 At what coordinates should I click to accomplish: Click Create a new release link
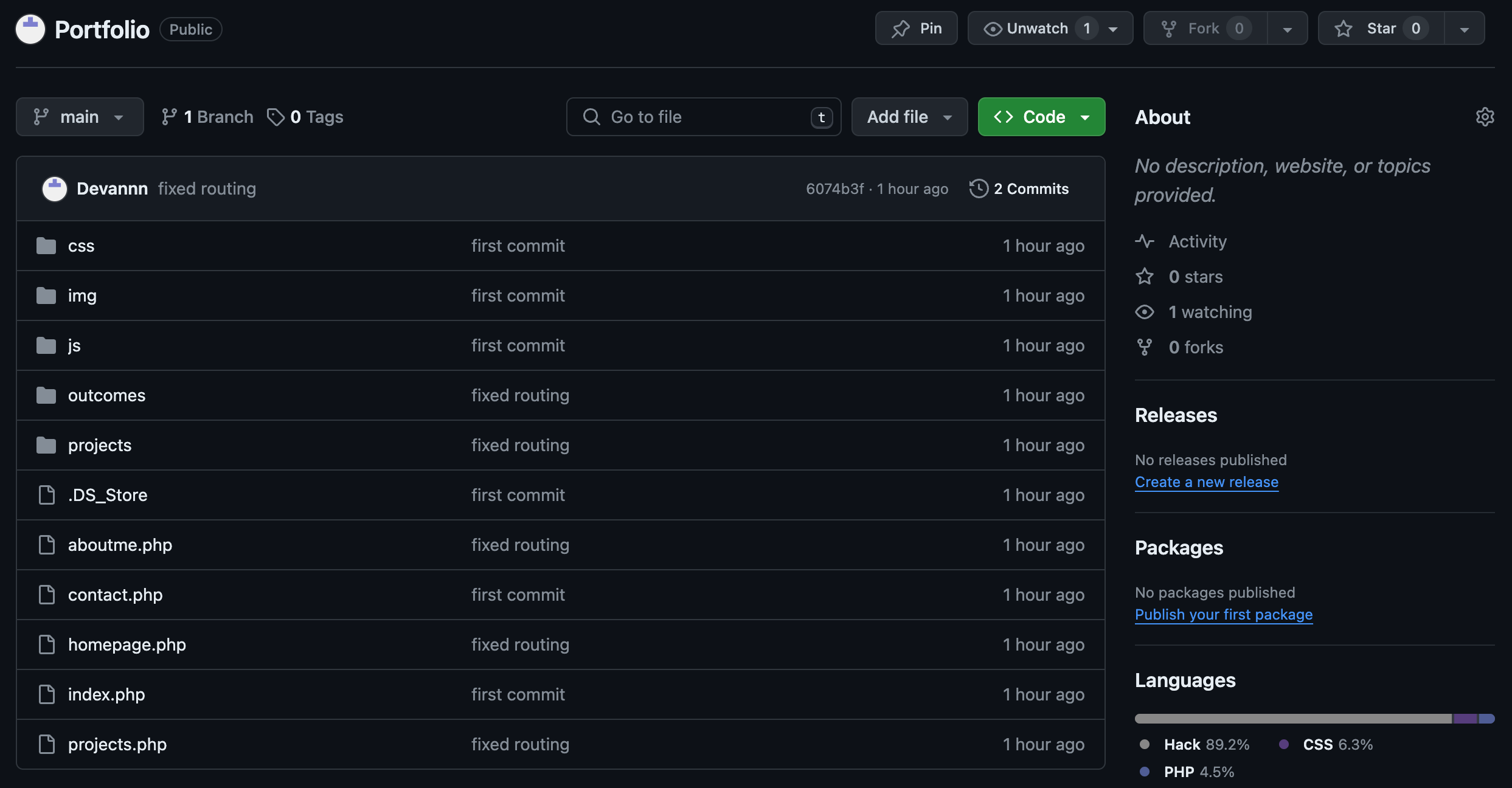(x=1207, y=482)
